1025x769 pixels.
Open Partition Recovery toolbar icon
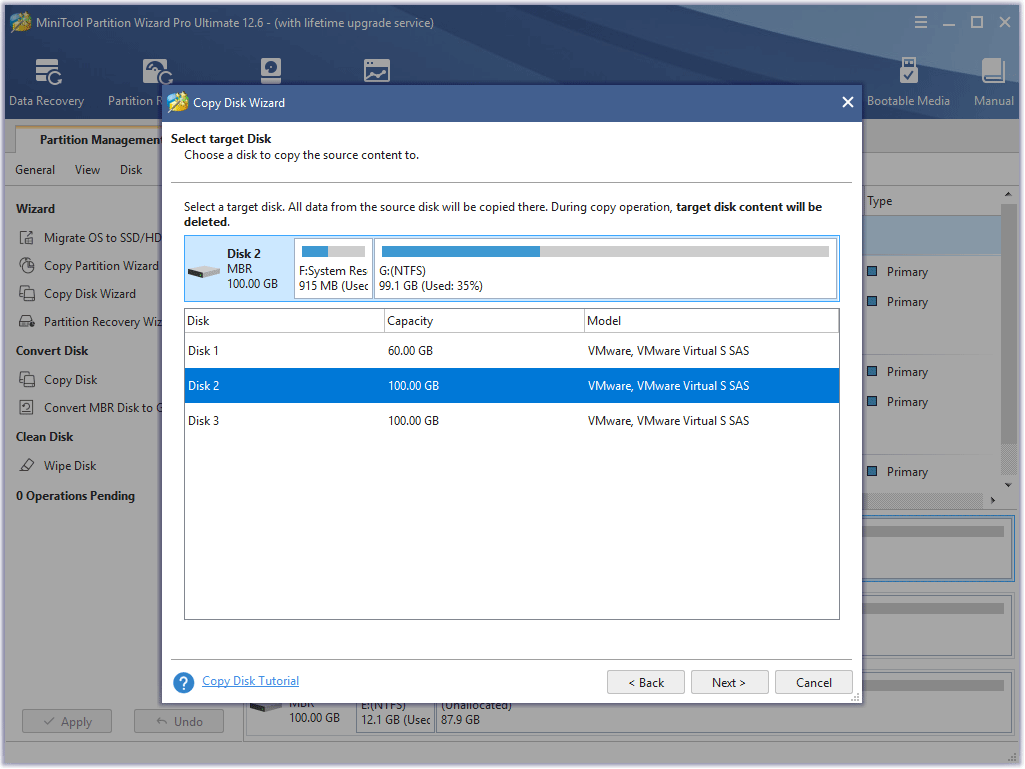click(158, 72)
